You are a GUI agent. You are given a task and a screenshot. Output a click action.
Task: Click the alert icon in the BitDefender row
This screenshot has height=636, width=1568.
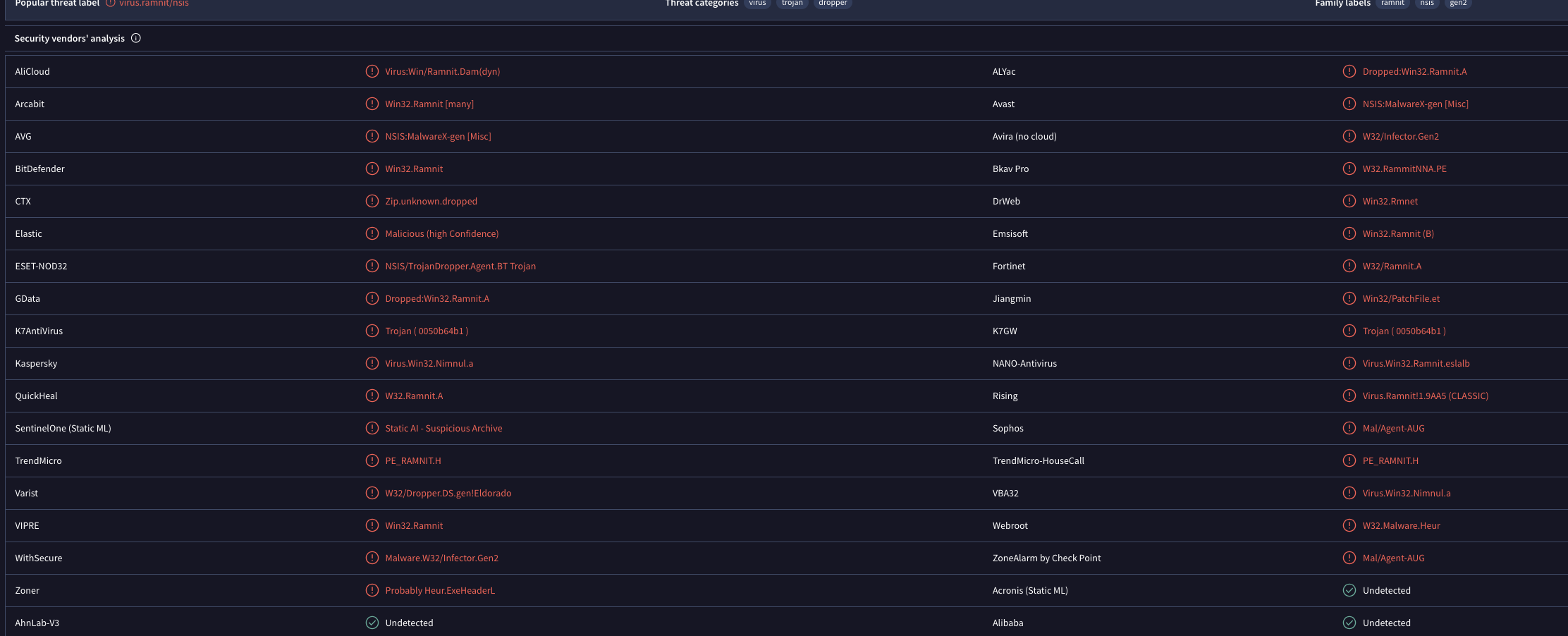tap(372, 169)
